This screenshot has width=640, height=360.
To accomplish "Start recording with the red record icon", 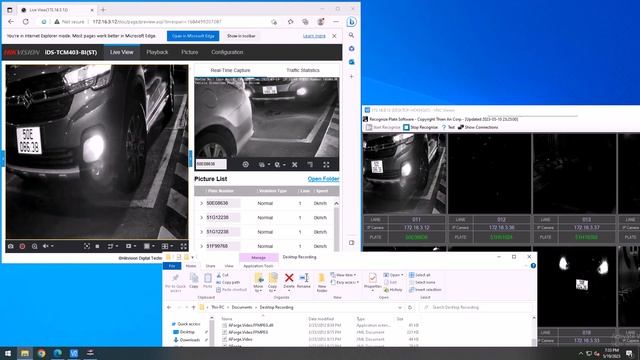I will click(x=22, y=246).
